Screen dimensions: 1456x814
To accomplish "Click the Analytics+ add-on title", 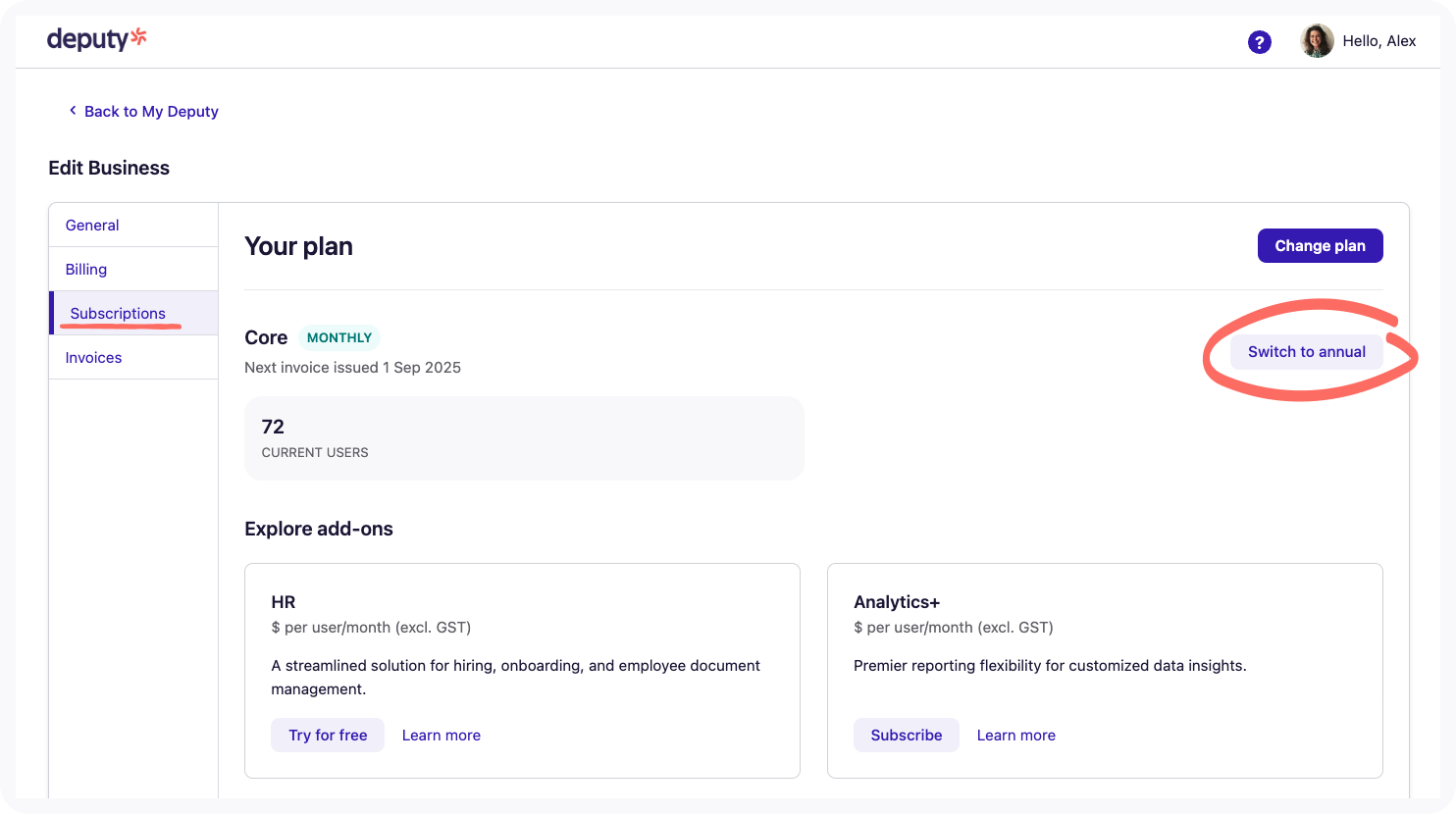I will pos(897,602).
